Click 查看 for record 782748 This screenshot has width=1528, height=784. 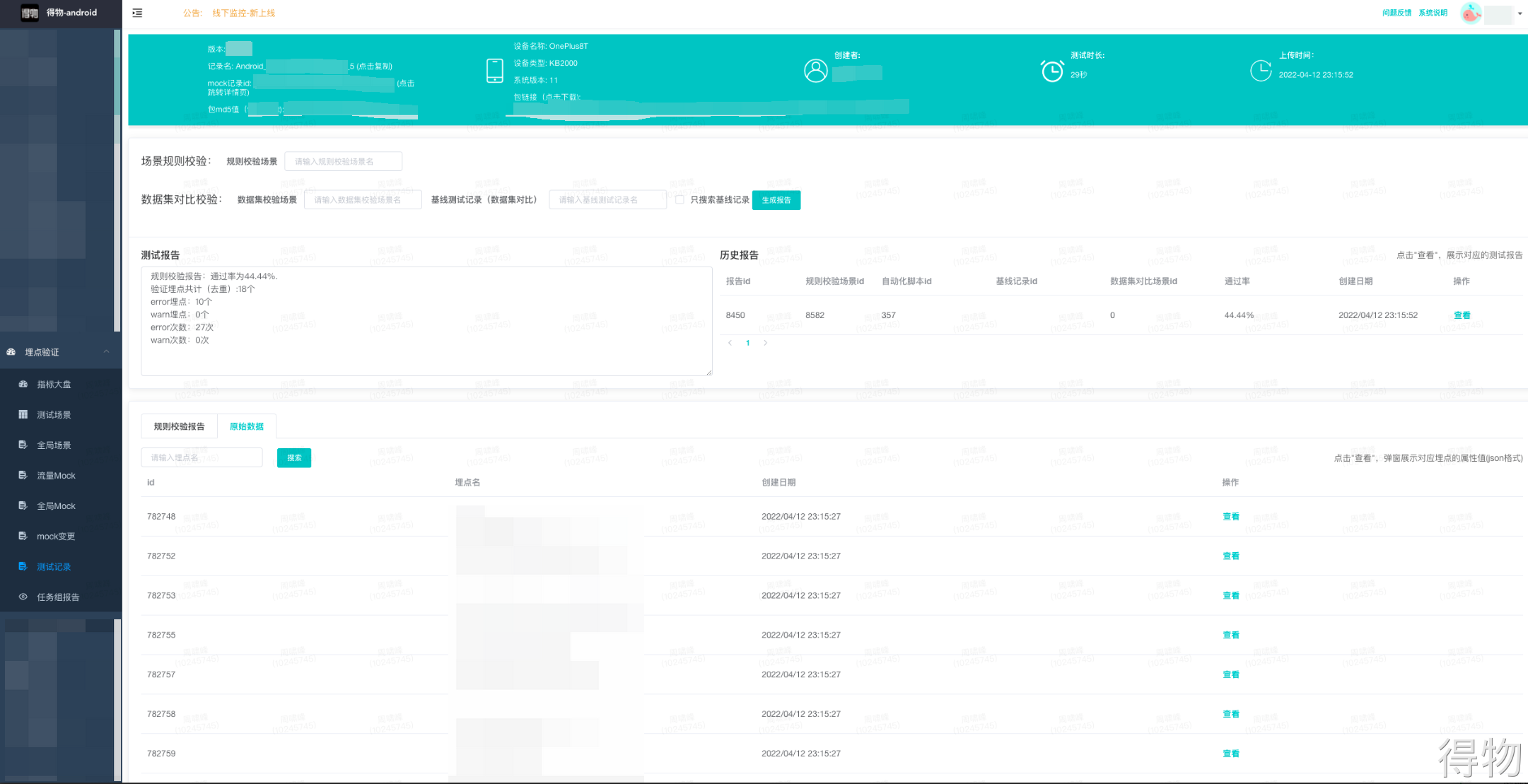point(1230,517)
